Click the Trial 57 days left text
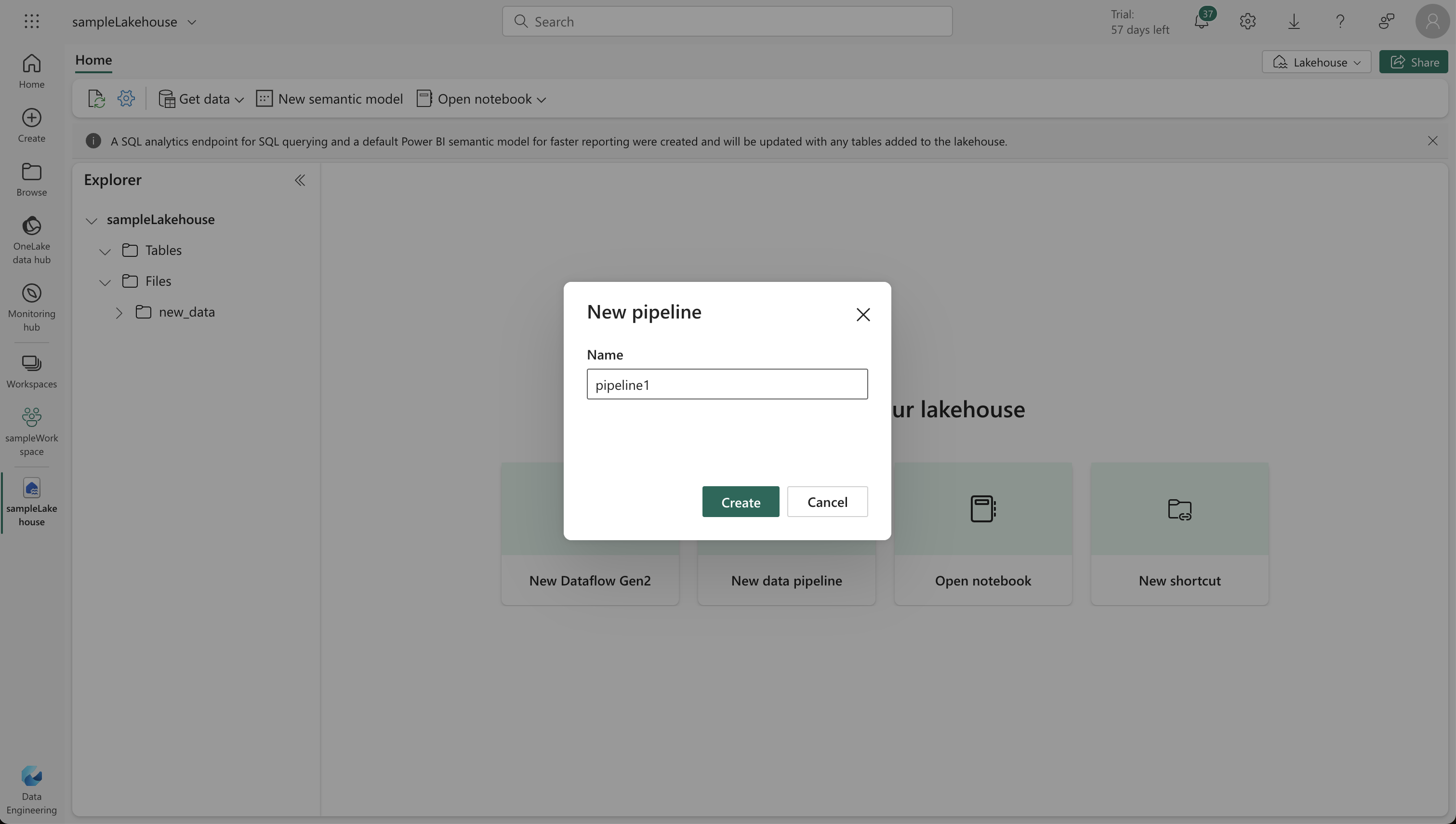Screen dimensions: 1456x824 (1139, 22)
